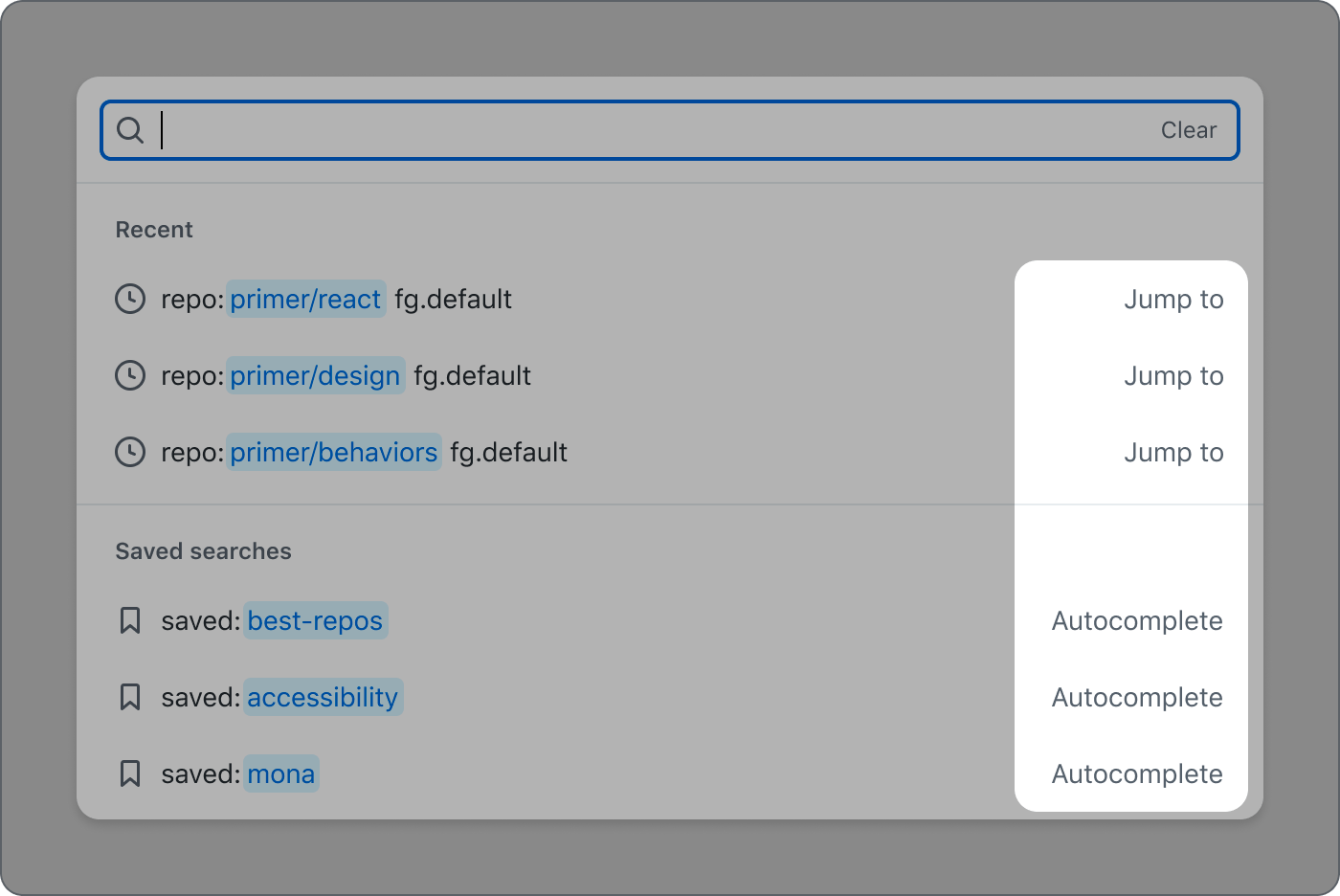Image resolution: width=1340 pixels, height=896 pixels.
Task: Autocomplete the best-repos saved search
Action: click(1137, 620)
